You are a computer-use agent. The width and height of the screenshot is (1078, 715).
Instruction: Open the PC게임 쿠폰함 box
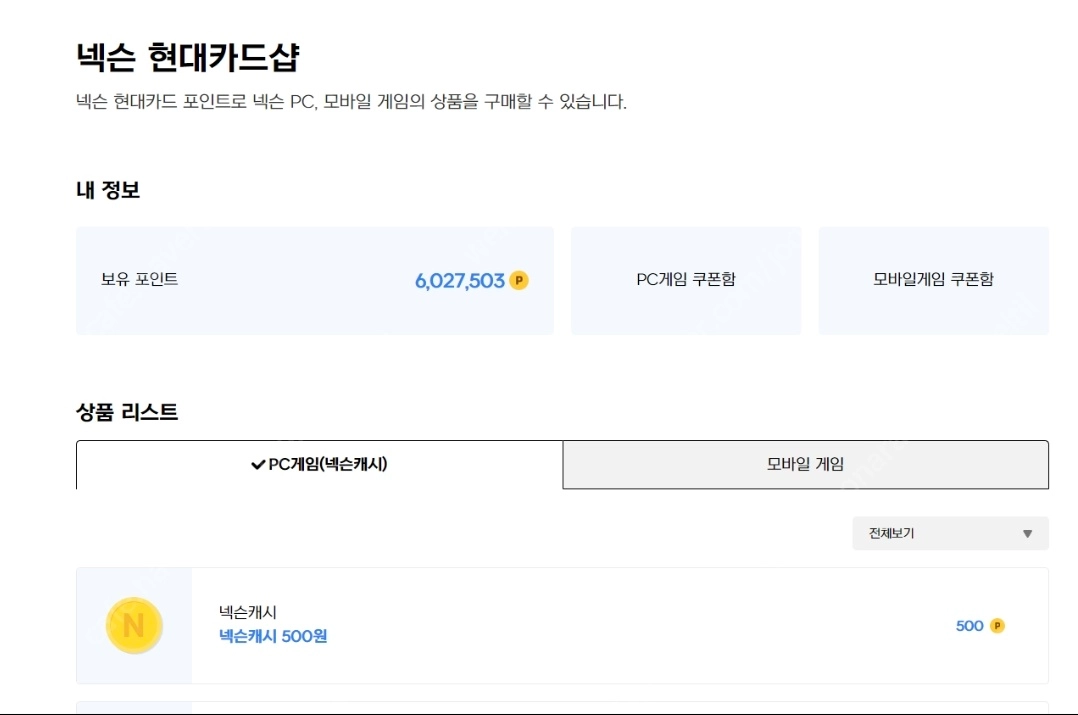(686, 280)
